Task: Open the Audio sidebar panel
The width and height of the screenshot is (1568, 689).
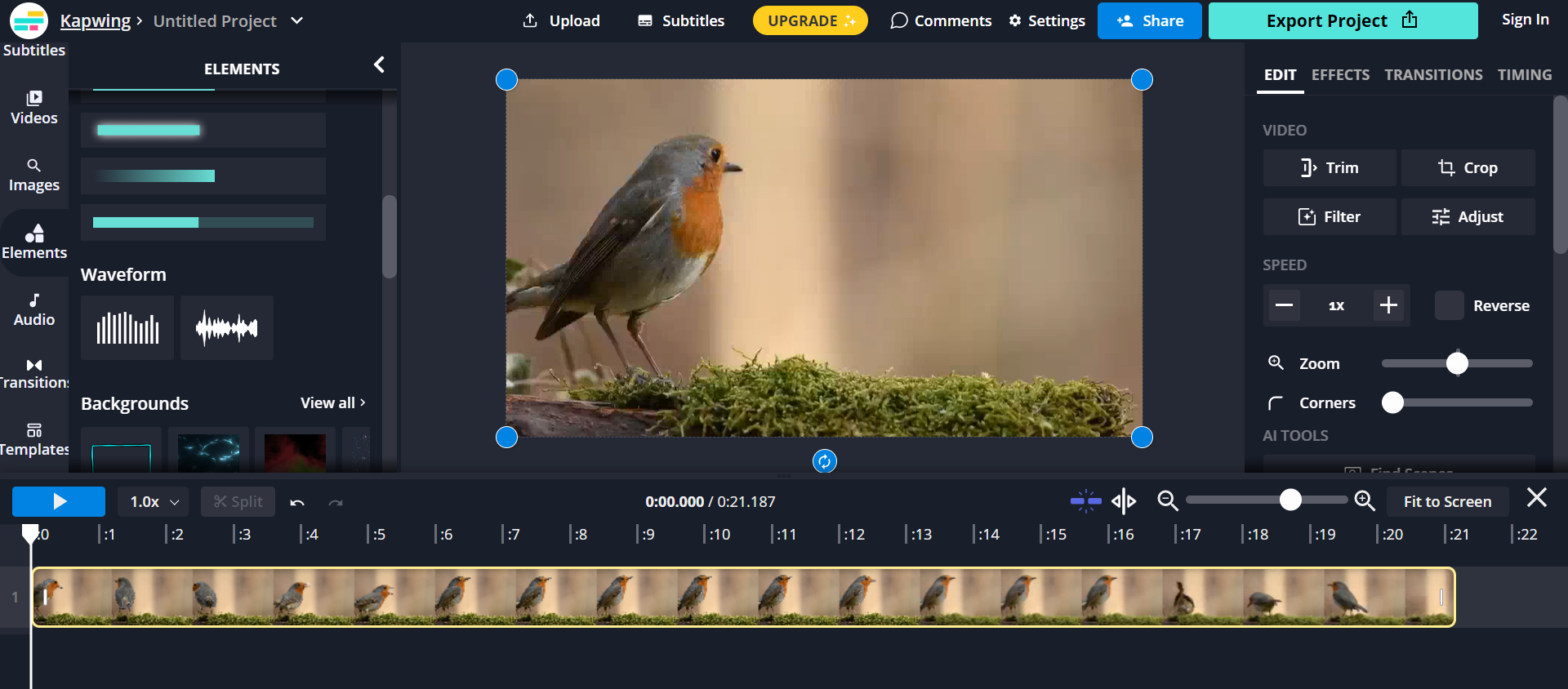Action: click(x=33, y=310)
